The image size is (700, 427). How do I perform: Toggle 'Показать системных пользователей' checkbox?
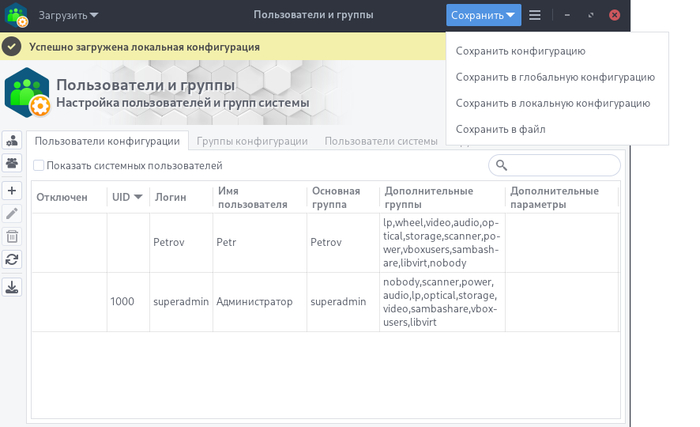point(39,166)
